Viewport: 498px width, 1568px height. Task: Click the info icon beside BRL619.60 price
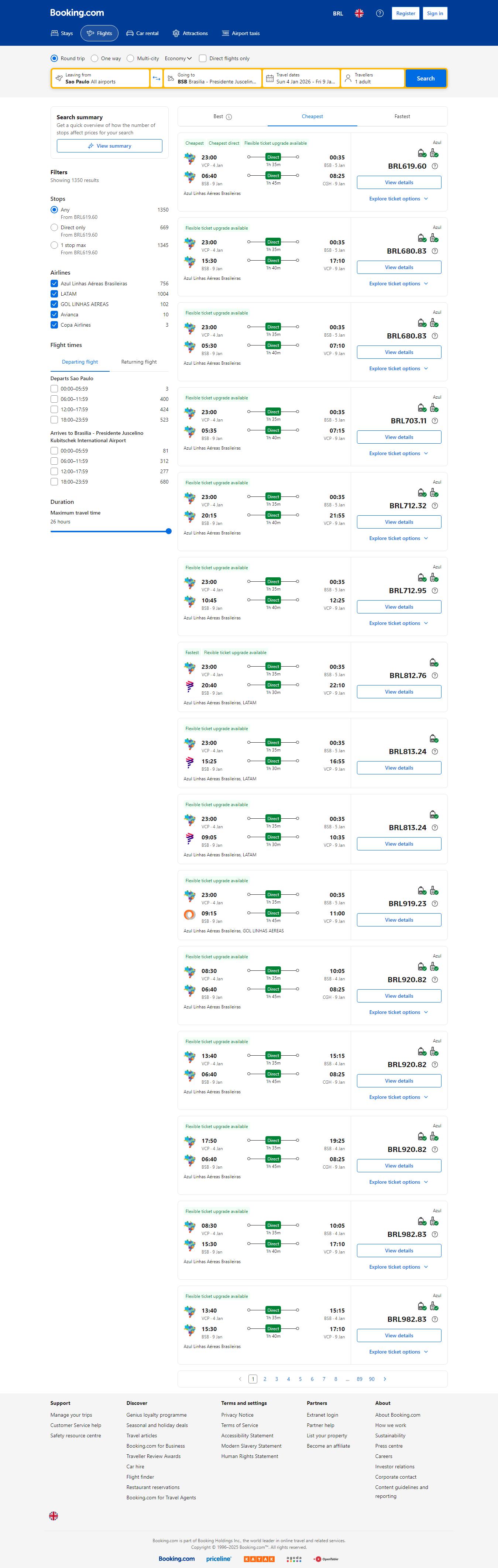tap(435, 166)
